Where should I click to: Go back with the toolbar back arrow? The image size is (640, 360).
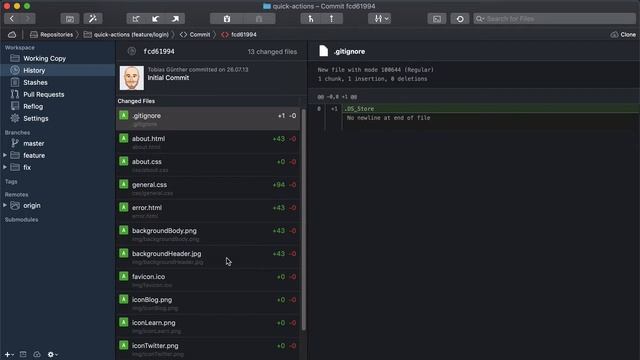click(x=12, y=19)
